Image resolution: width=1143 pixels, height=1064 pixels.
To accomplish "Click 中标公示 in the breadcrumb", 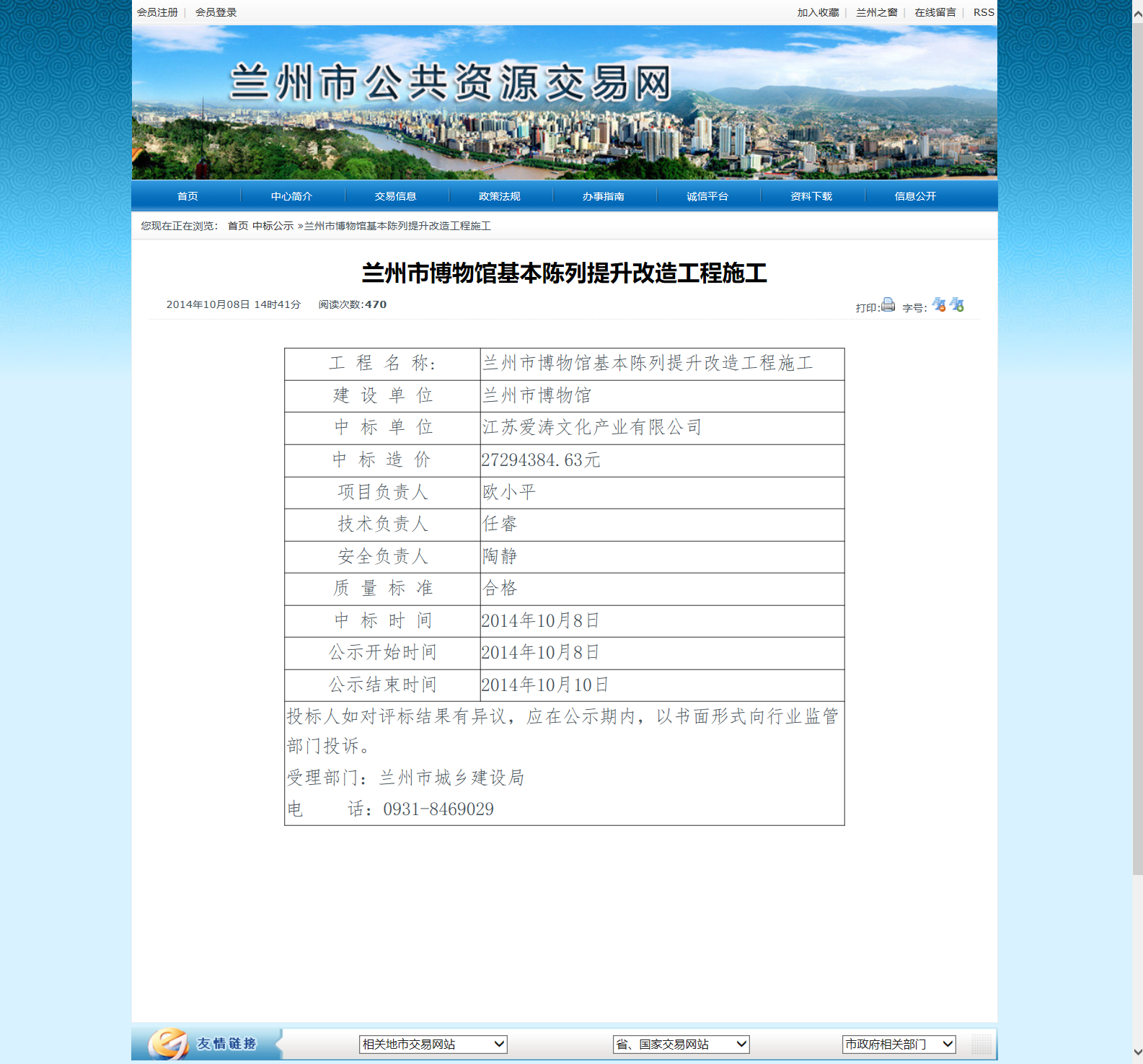I will click(x=273, y=226).
